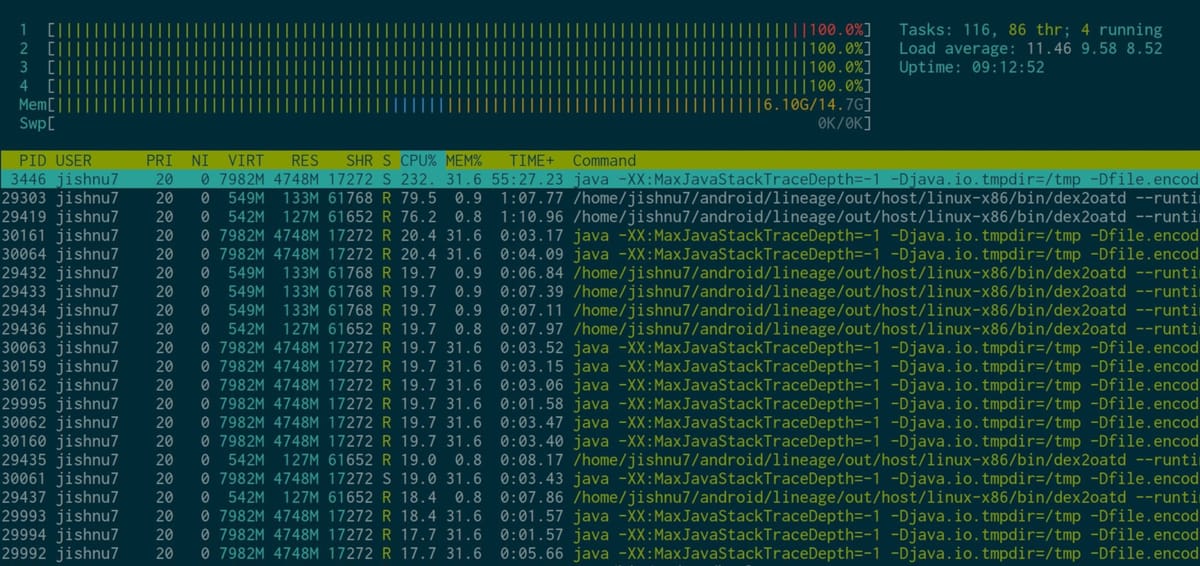Click the TIME+ value 1:07.77
The image size is (1200, 566).
tap(532, 198)
